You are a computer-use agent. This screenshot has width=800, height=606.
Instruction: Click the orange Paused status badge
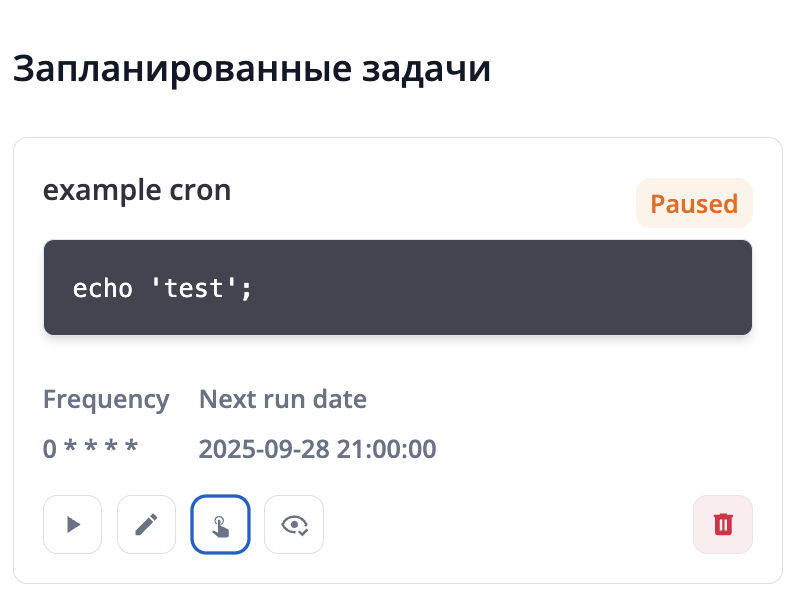tap(694, 204)
